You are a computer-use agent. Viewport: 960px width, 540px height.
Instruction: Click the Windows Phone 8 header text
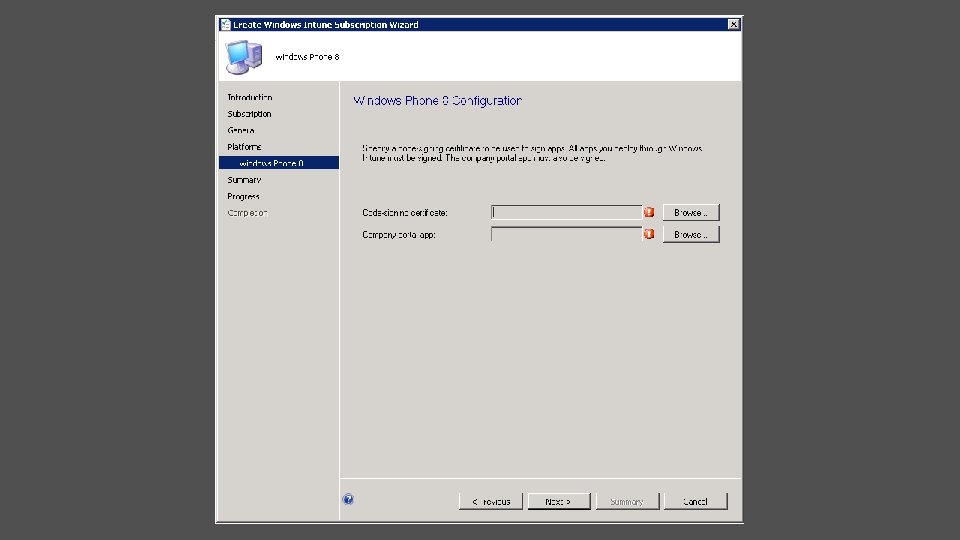click(x=307, y=57)
